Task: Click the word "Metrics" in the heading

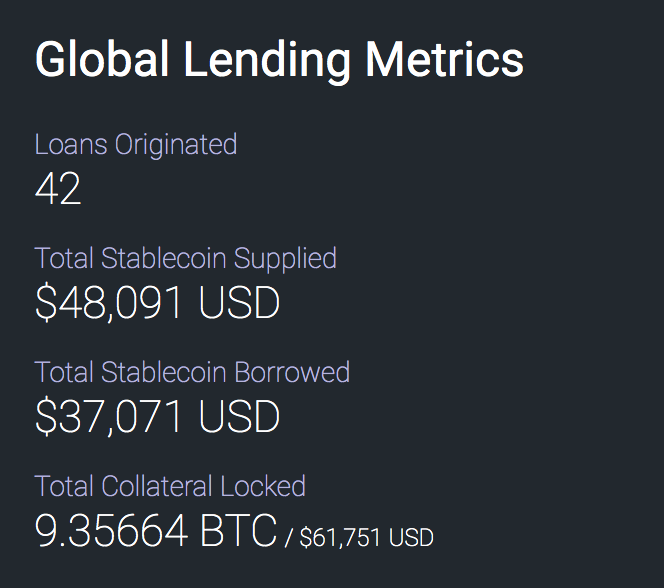Action: (x=444, y=60)
